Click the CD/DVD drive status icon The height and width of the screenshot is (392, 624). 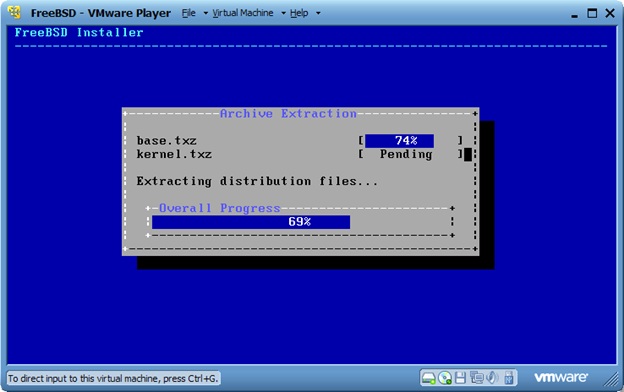(445, 378)
